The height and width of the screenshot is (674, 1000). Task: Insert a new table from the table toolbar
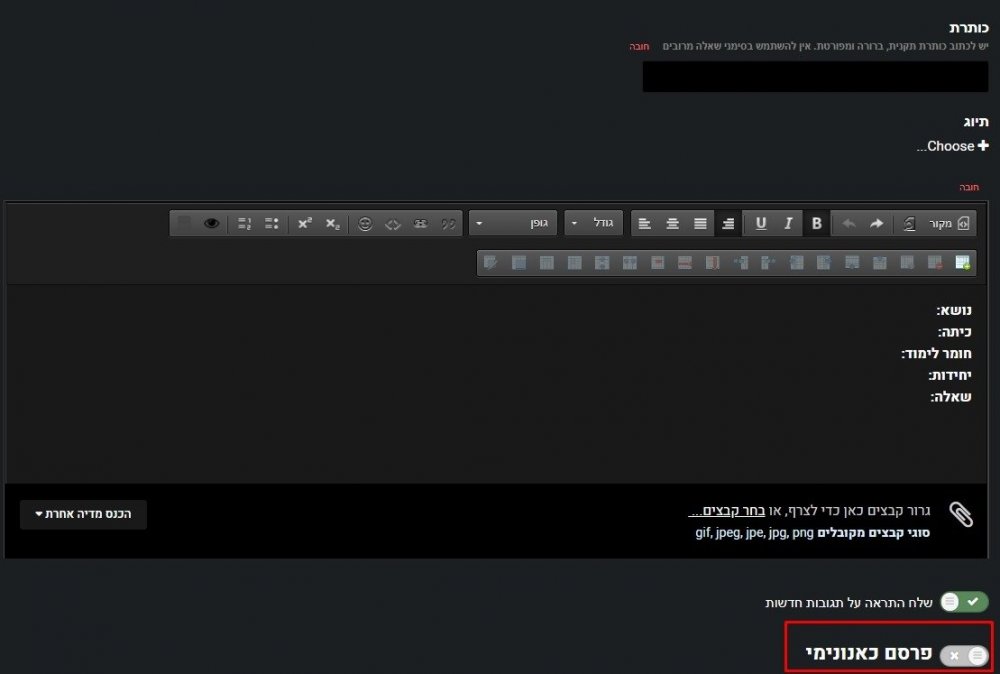point(962,263)
